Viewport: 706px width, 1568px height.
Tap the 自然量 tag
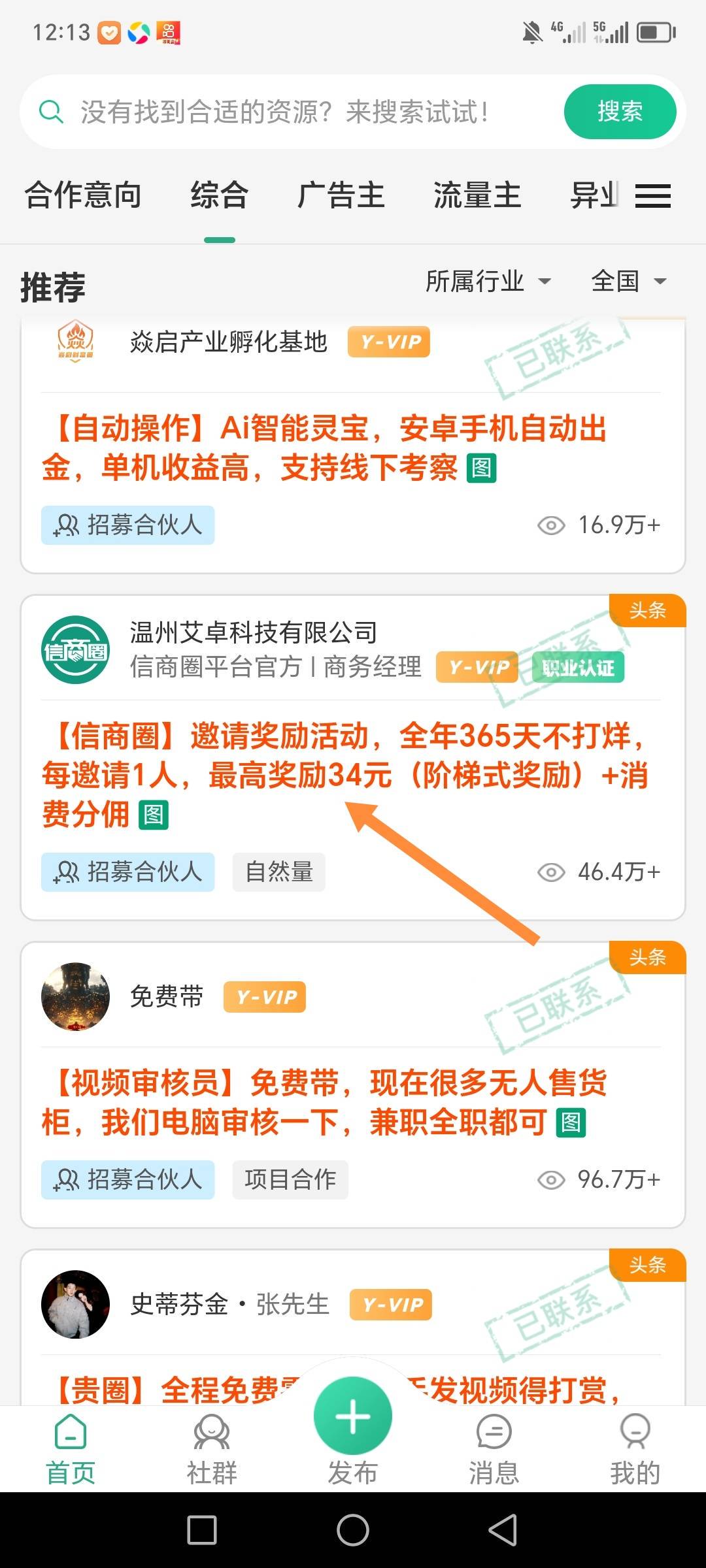279,872
